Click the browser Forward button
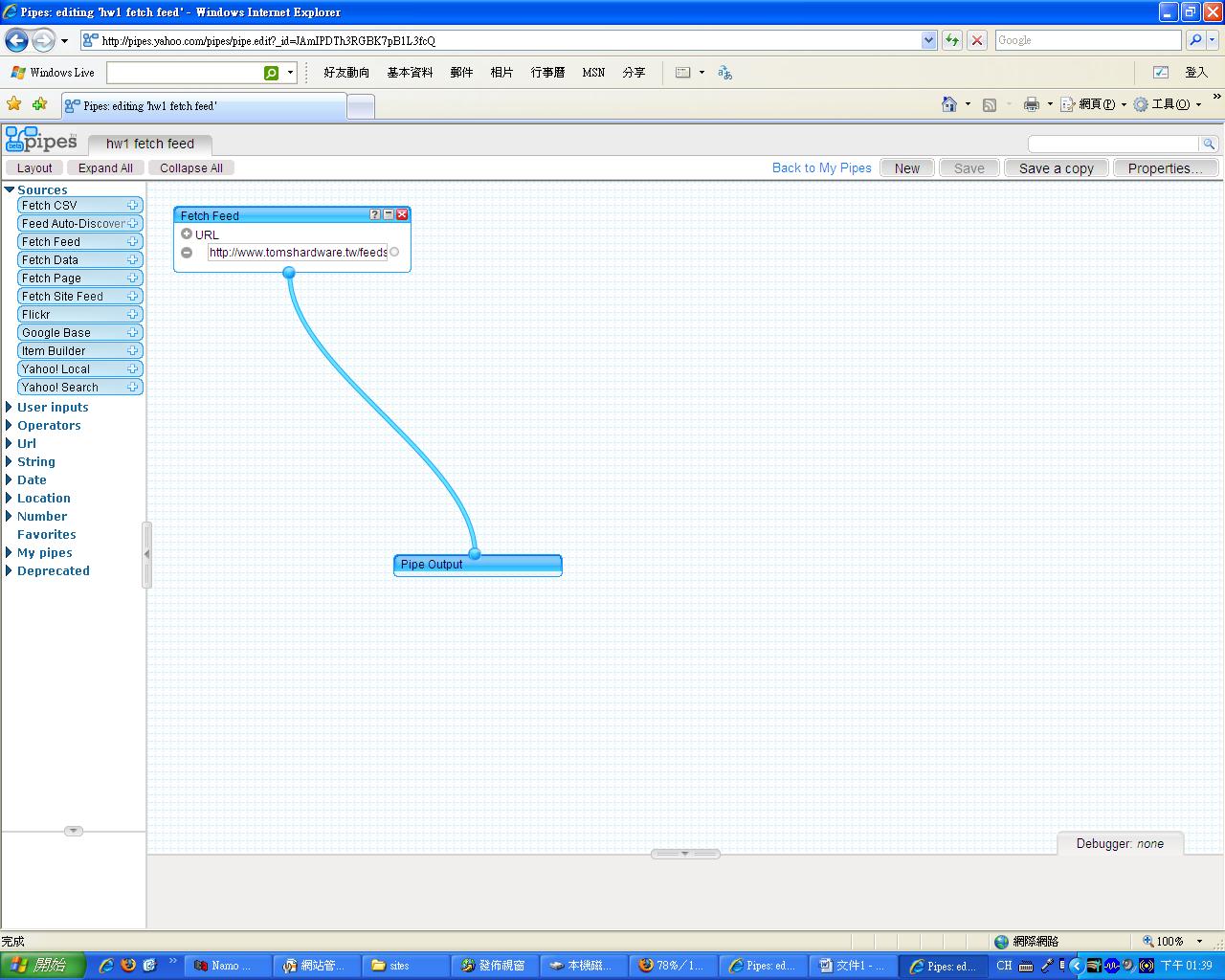Screen dimensions: 1225x980 (x=43, y=40)
